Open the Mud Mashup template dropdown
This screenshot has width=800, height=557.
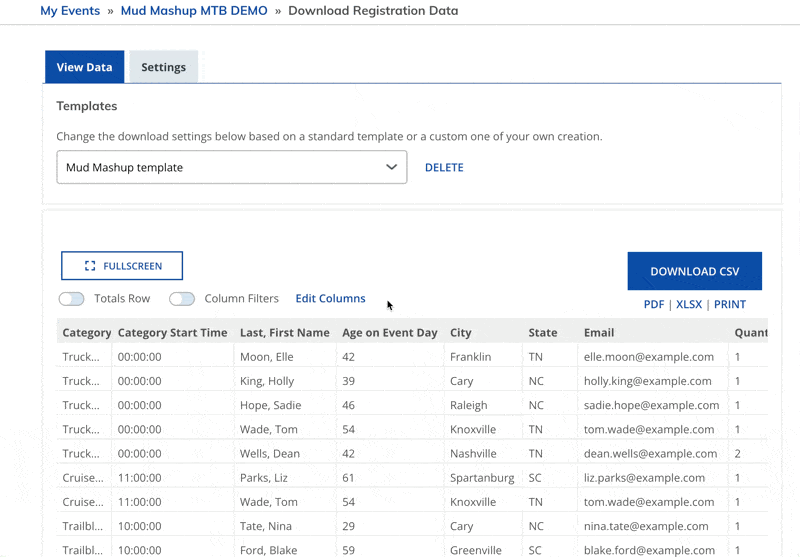[x=232, y=167]
